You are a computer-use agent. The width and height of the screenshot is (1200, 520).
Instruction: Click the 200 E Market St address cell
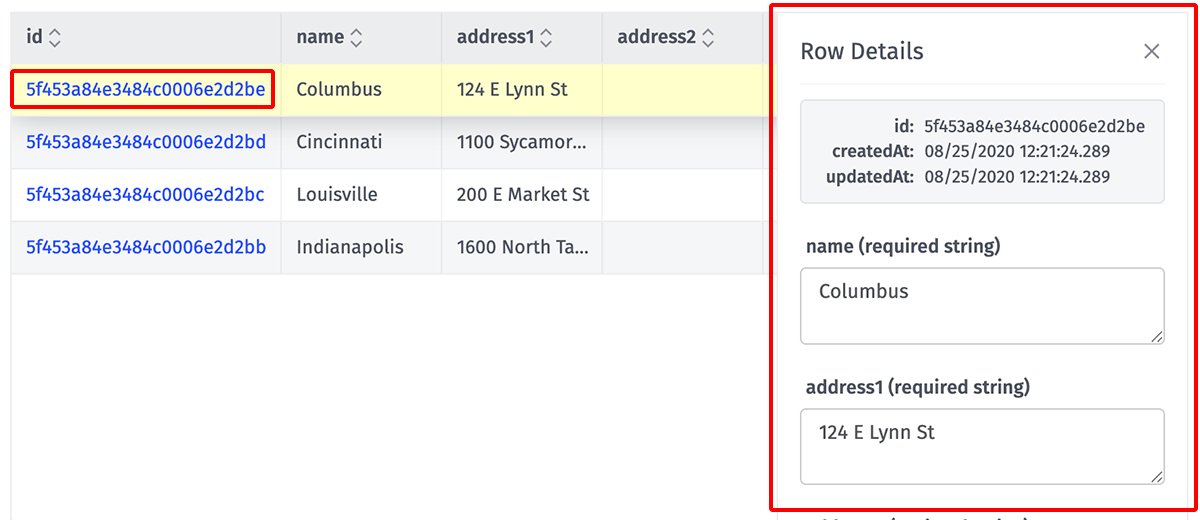click(x=522, y=194)
